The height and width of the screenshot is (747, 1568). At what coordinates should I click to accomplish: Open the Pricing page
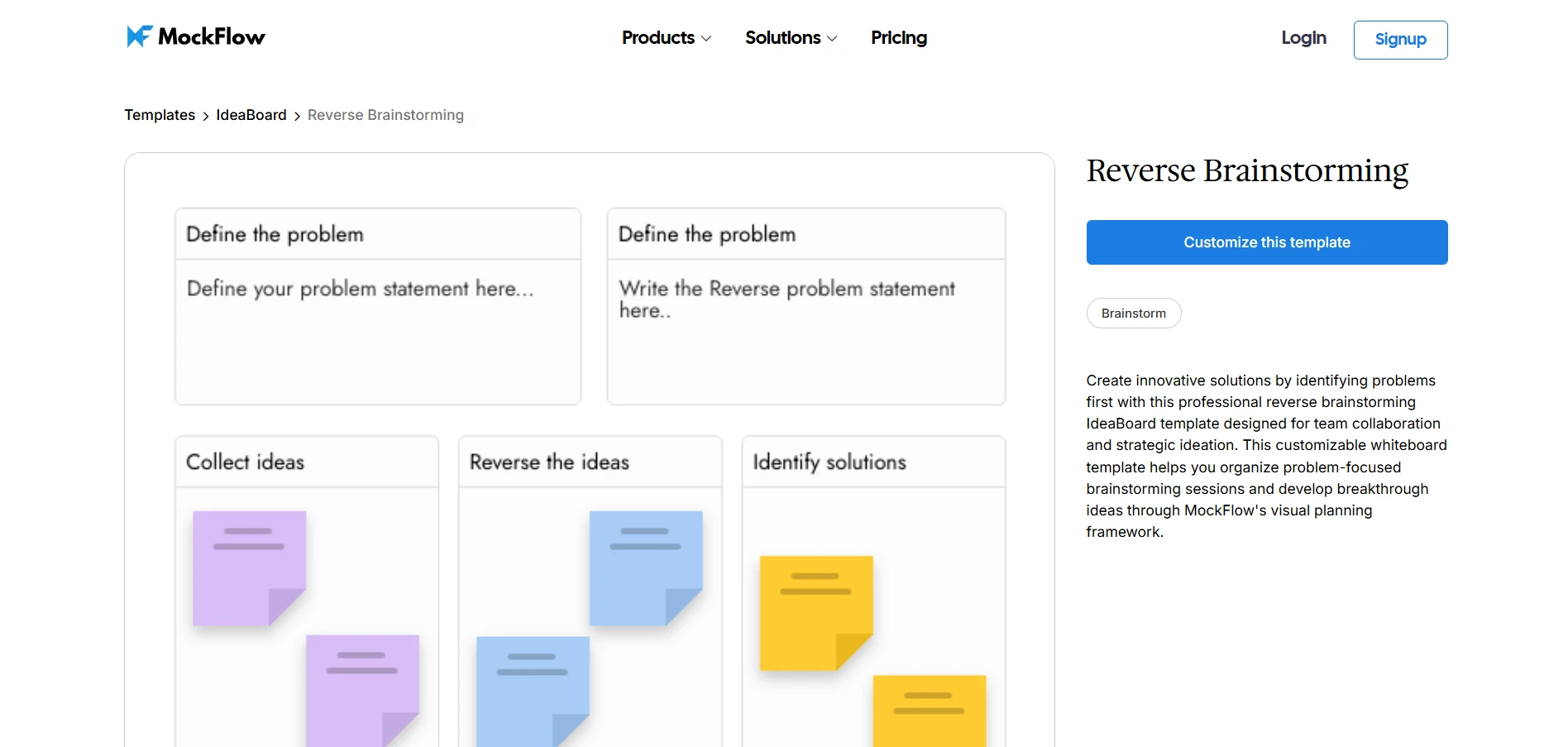point(898,38)
